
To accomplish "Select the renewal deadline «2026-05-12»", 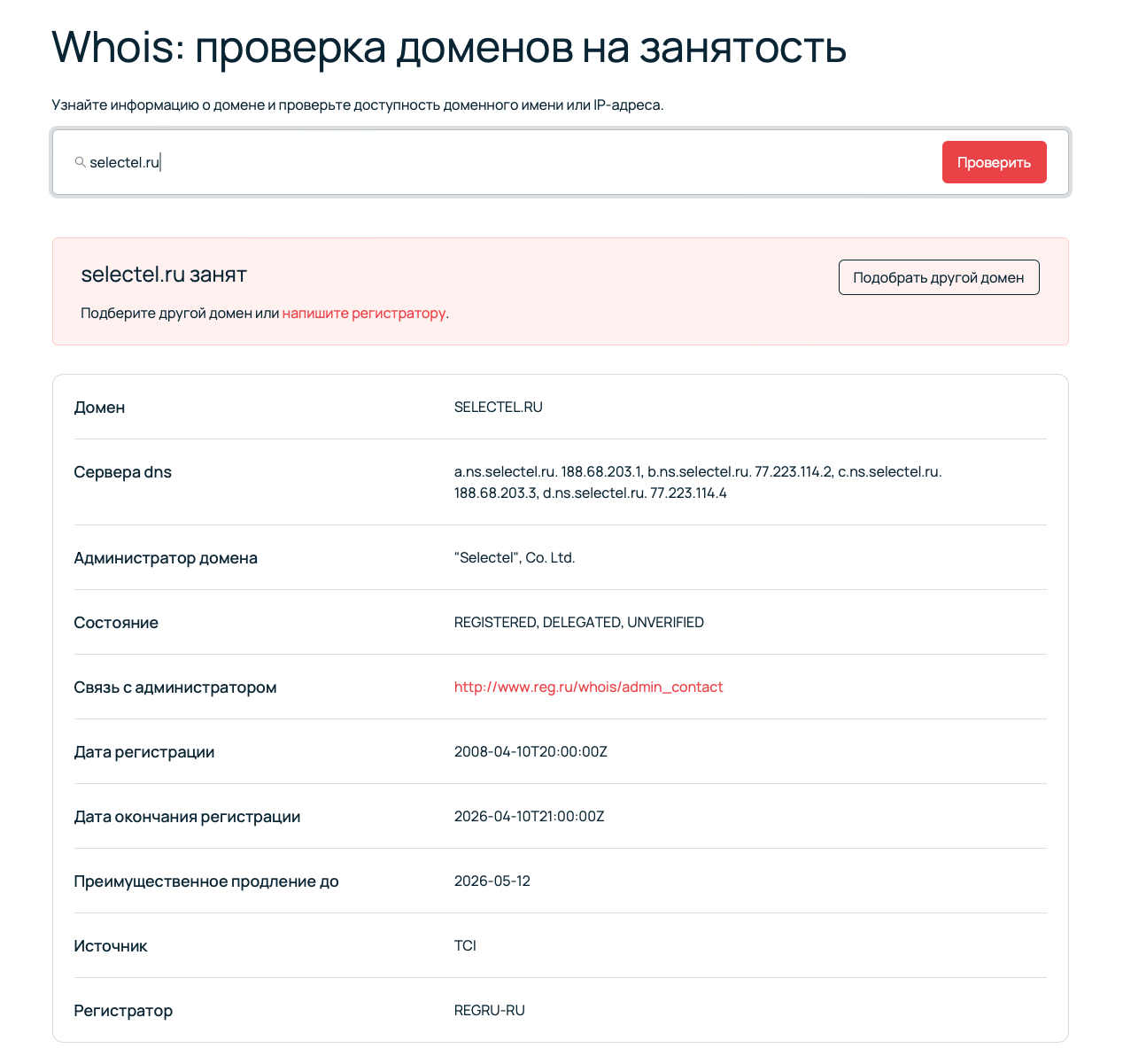I will (x=492, y=881).
